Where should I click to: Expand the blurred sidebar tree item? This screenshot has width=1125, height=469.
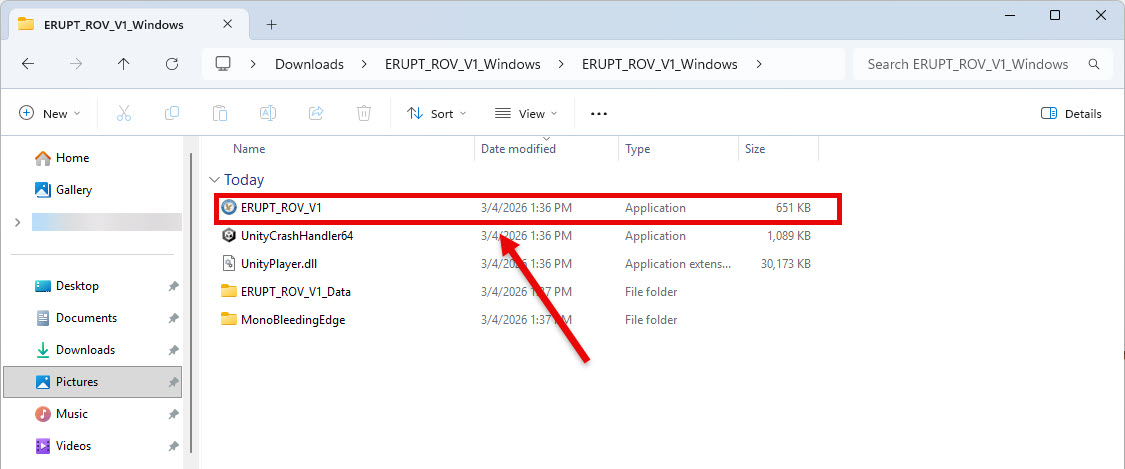(17, 223)
